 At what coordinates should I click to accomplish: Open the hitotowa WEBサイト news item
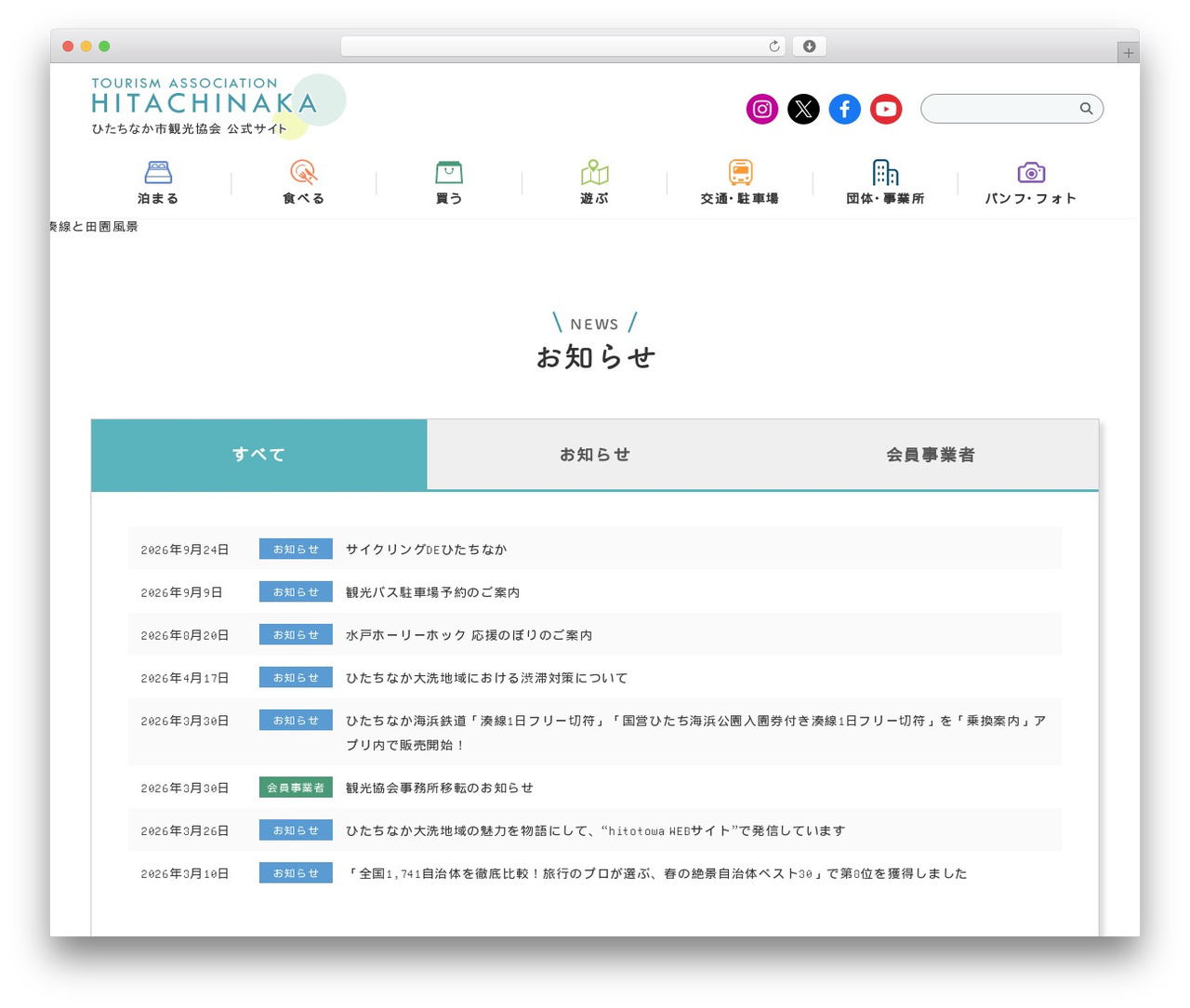tap(596, 830)
